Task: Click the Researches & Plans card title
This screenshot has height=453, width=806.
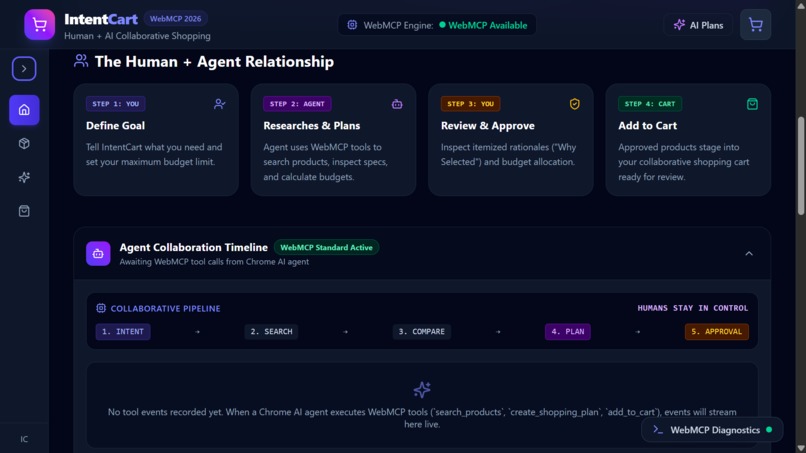Action: [312, 125]
